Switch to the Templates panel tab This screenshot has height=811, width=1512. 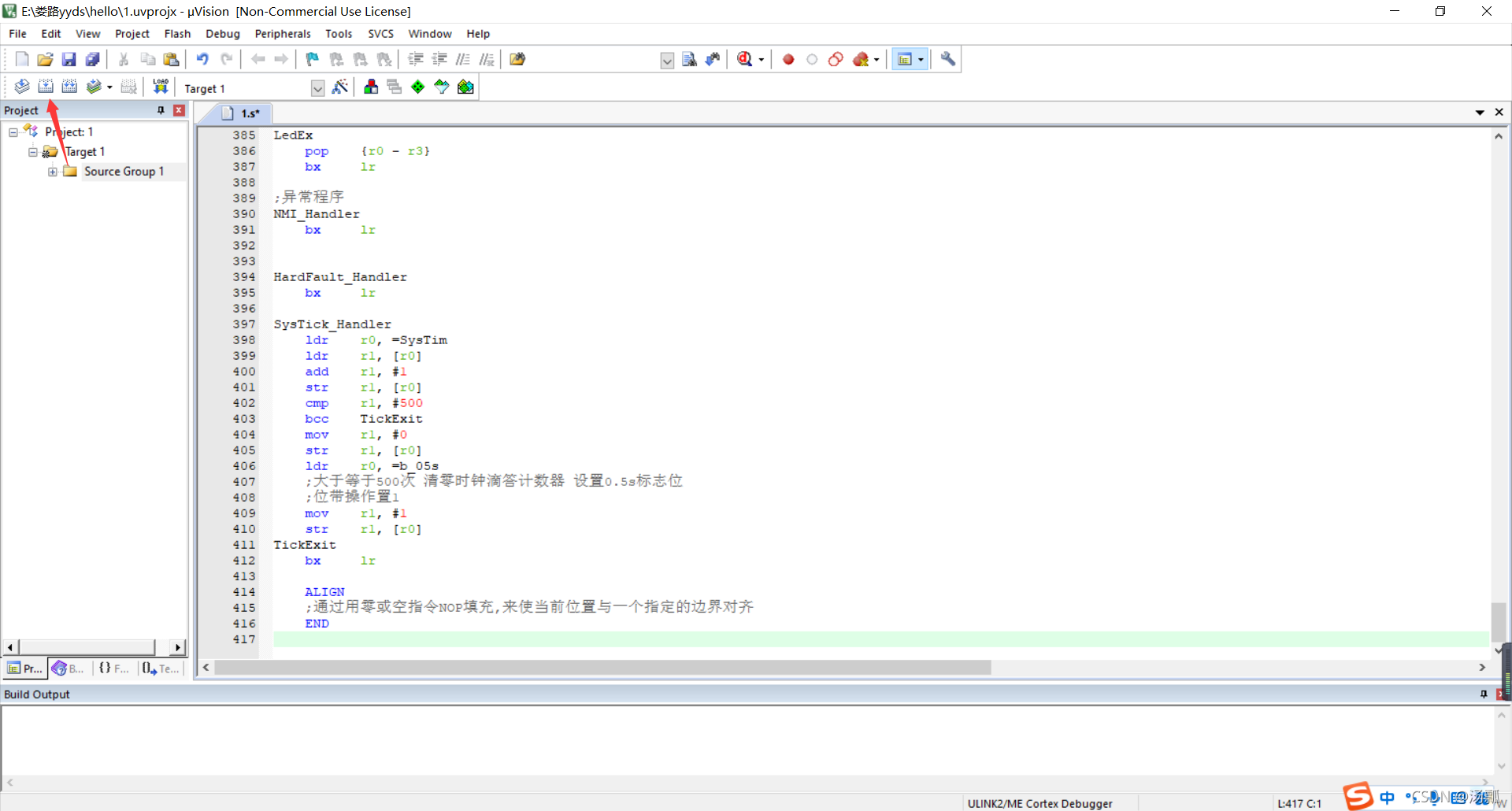(161, 668)
